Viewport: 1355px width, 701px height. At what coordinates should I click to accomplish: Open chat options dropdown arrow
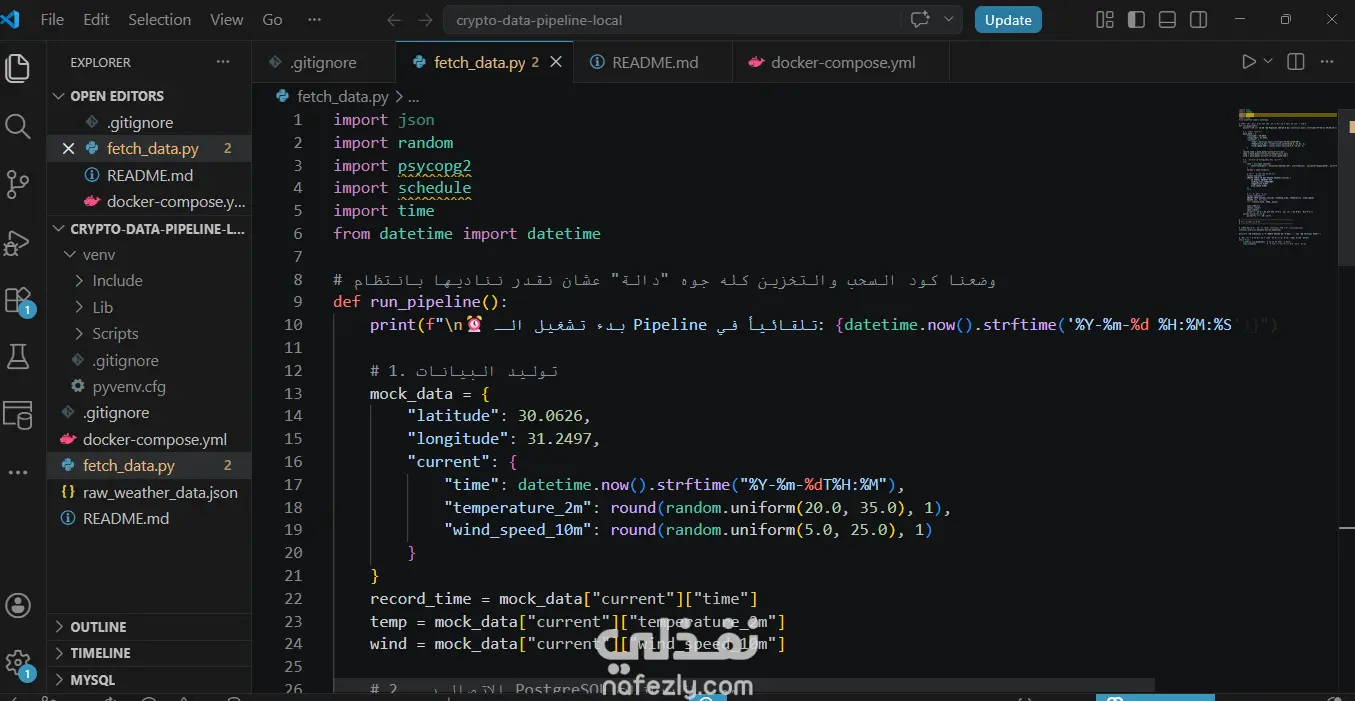[x=948, y=20]
